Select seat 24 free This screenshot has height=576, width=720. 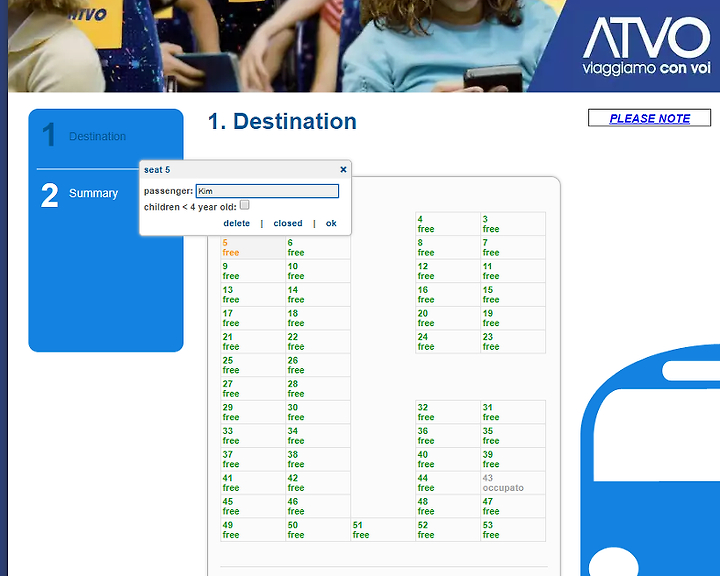[448, 342]
